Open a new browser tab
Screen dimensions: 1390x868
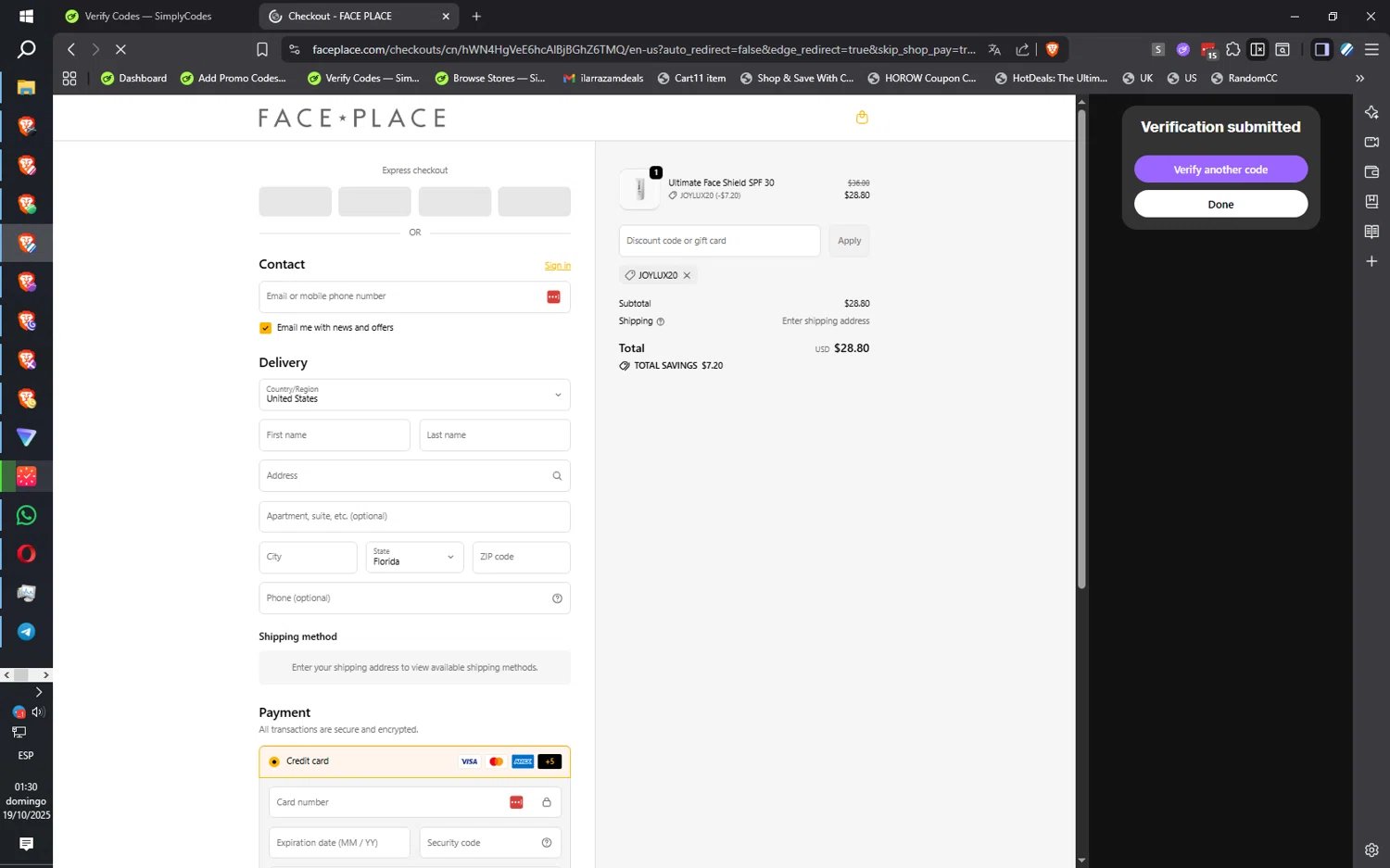pyautogui.click(x=476, y=16)
